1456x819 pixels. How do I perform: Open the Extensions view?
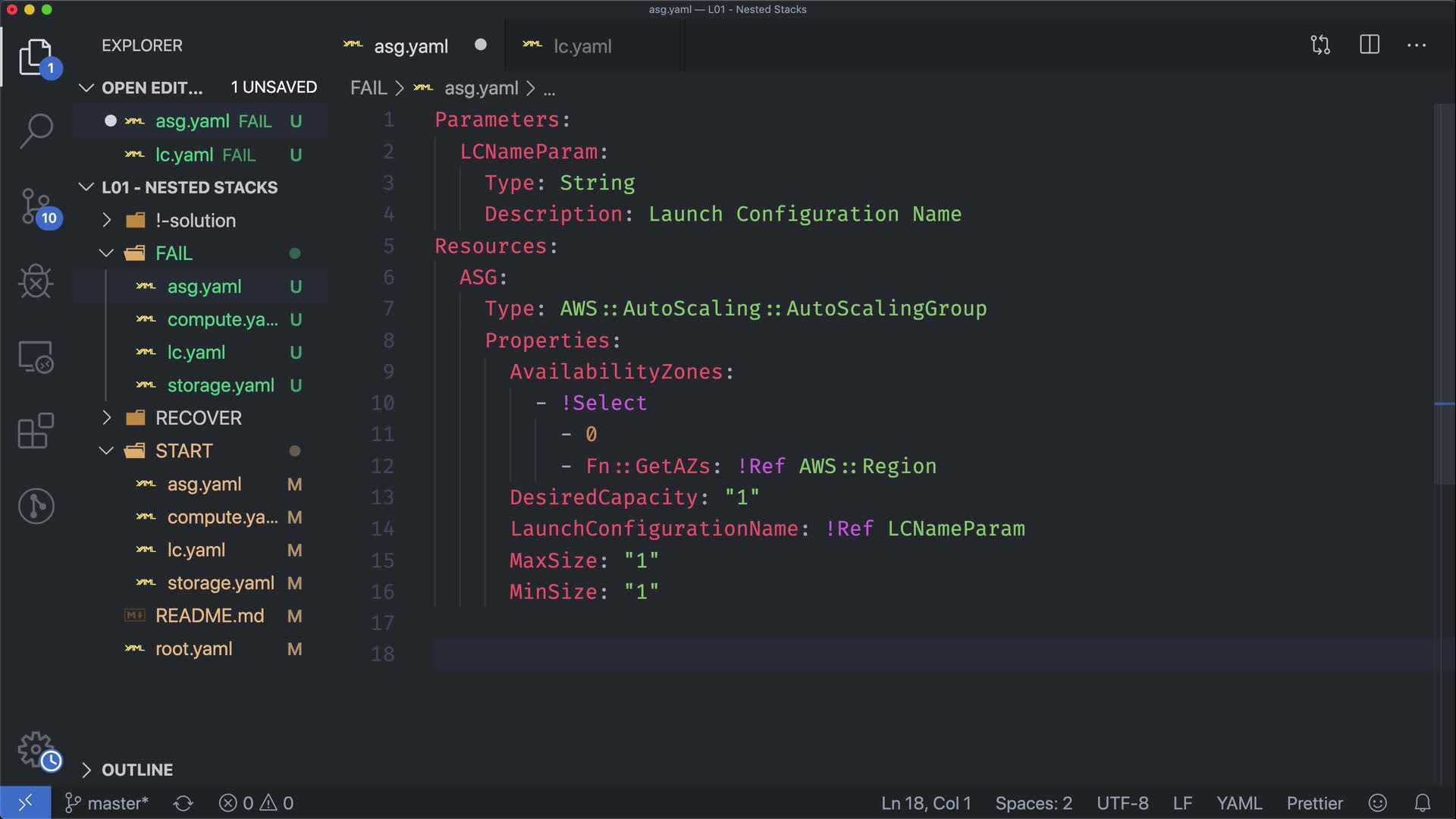click(x=36, y=431)
